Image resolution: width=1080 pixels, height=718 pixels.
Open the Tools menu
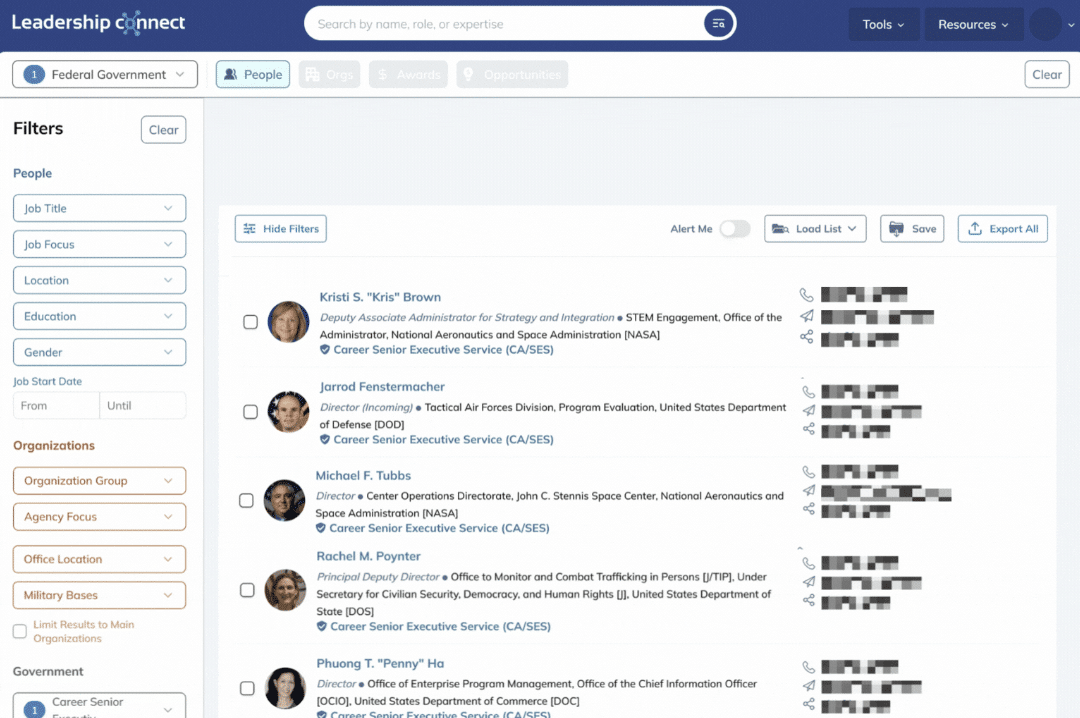883,24
